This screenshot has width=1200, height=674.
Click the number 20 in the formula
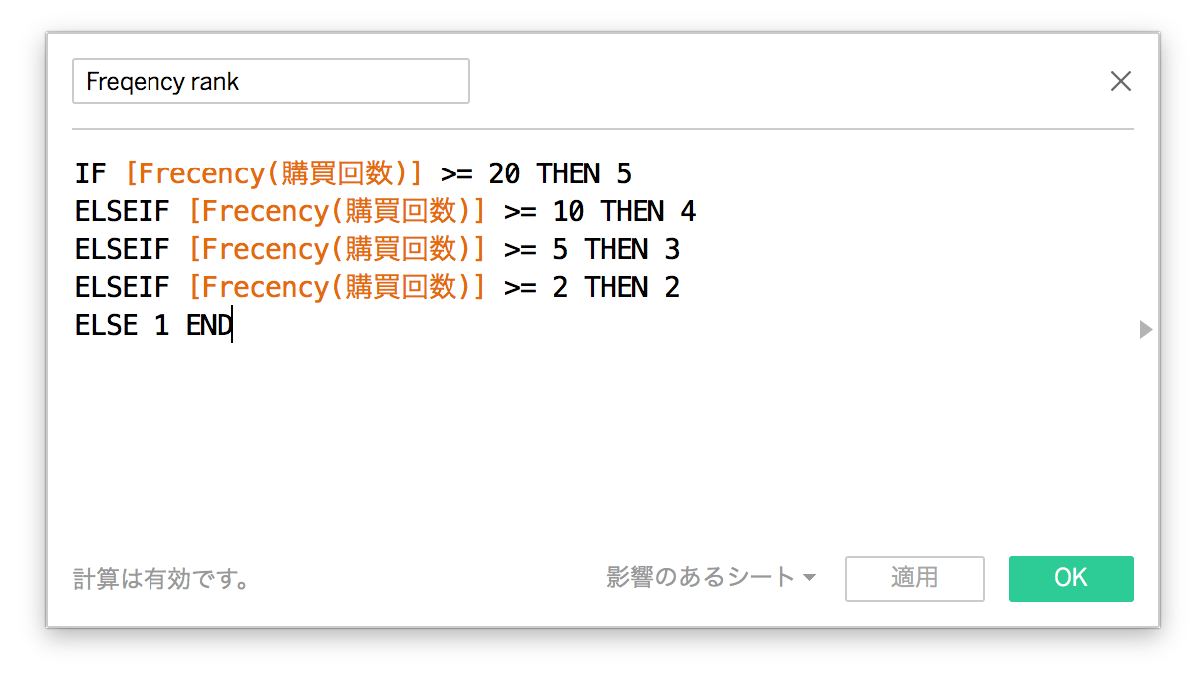coord(504,174)
